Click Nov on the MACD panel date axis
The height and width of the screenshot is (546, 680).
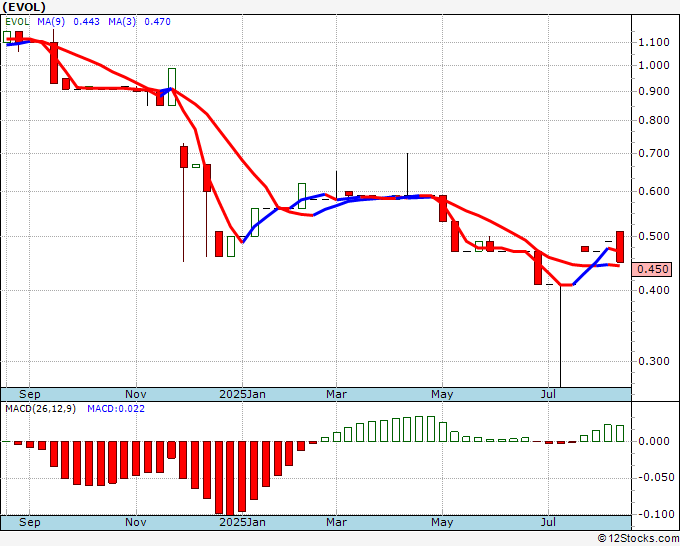136,522
